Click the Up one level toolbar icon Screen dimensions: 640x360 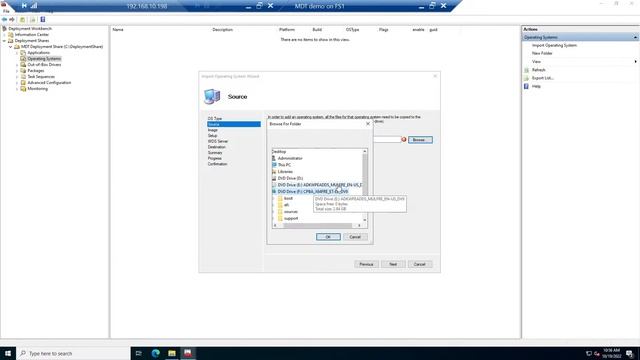coord(22,19)
